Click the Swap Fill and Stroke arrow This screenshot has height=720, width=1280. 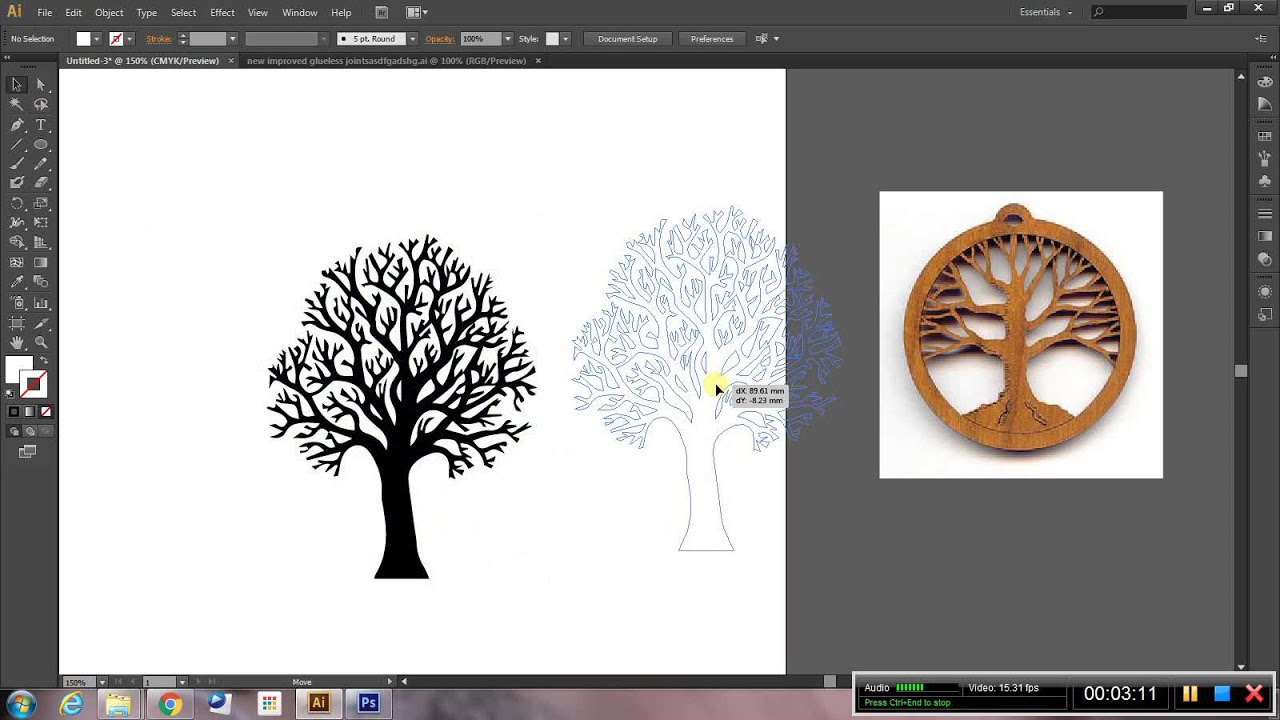[x=43, y=361]
